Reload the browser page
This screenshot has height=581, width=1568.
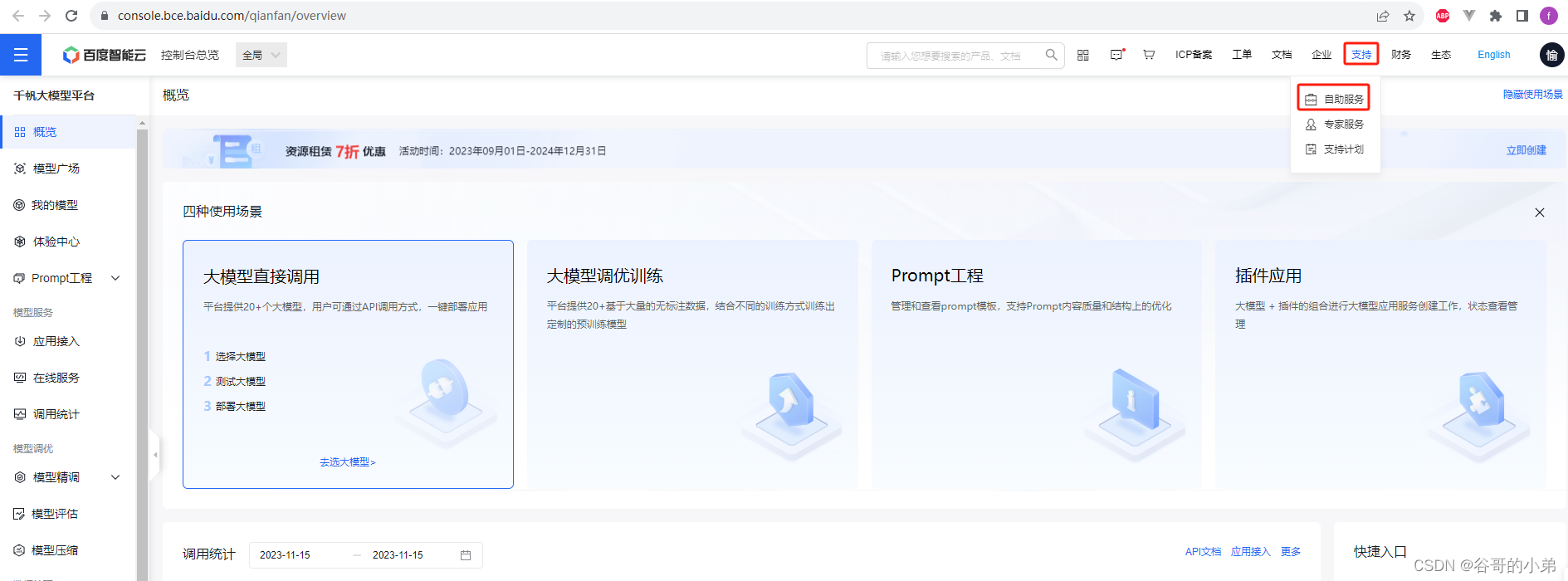pos(71,16)
